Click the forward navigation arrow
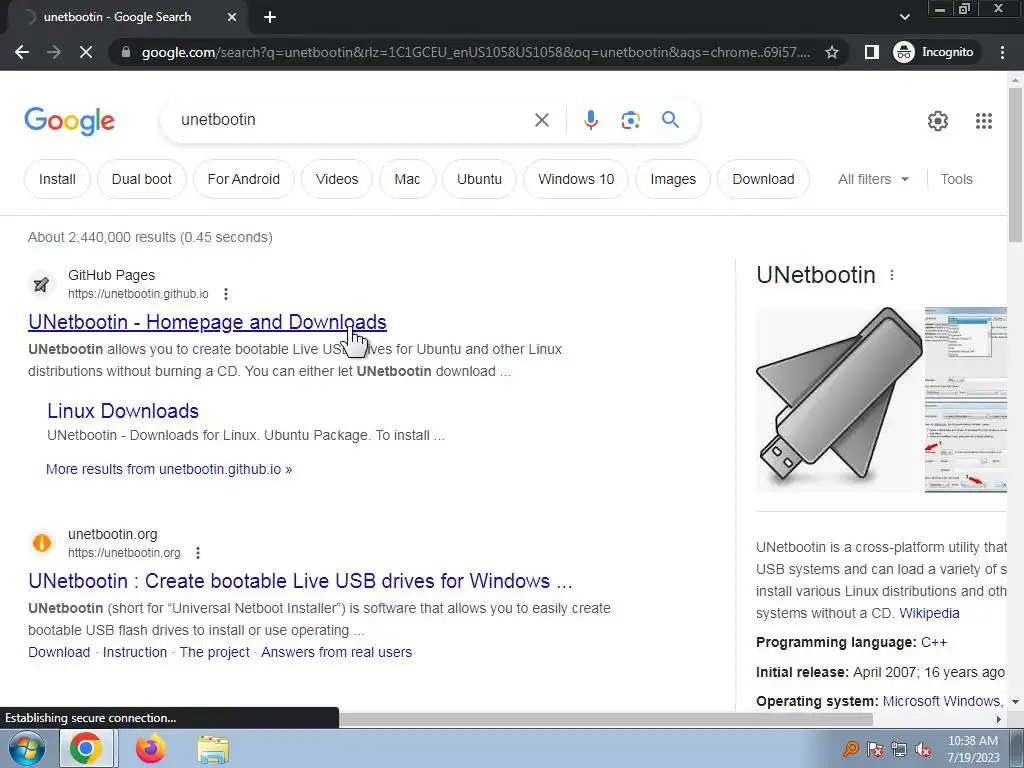This screenshot has height=768, width=1024. tap(54, 52)
